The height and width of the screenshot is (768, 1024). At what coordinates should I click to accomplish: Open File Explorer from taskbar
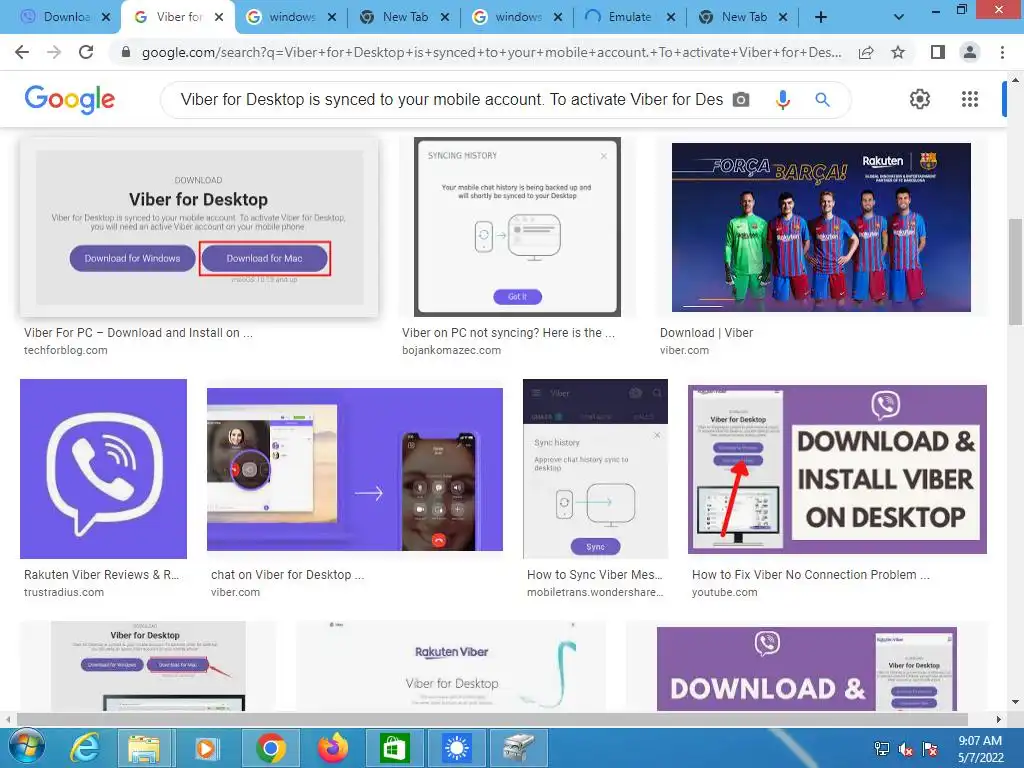[144, 748]
